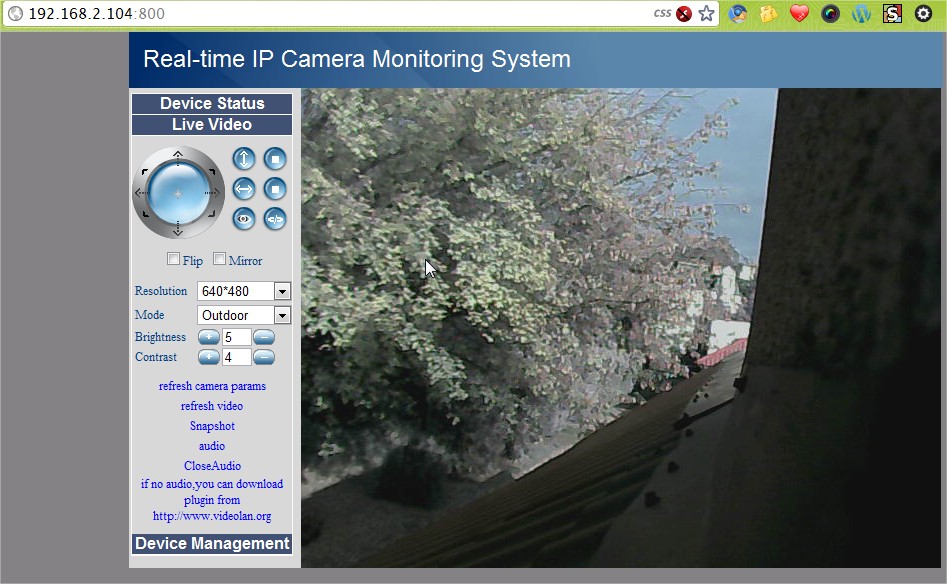The width and height of the screenshot is (947, 584).
Task: Click the </> icon button beside the eye
Action: [275, 218]
